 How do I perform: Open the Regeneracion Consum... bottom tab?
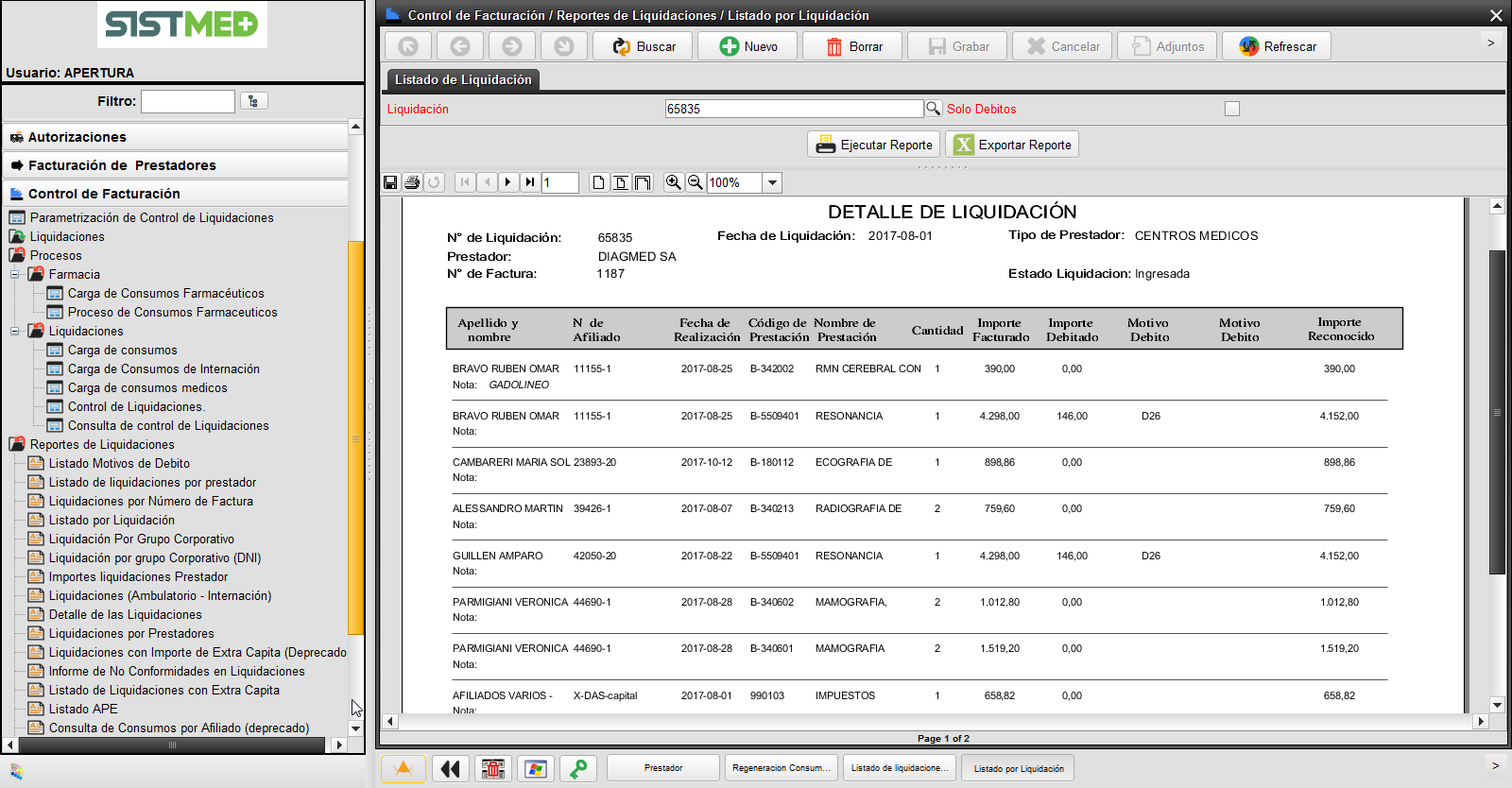[x=781, y=768]
